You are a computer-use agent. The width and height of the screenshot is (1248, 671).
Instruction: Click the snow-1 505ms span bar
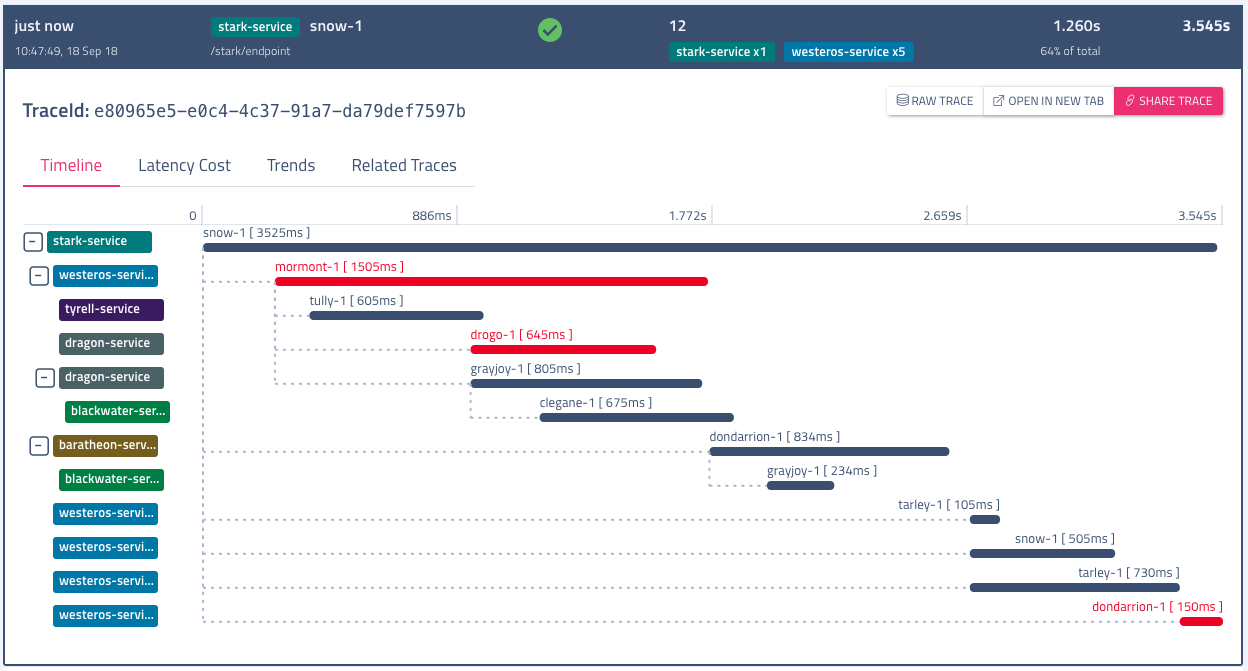(1042, 553)
